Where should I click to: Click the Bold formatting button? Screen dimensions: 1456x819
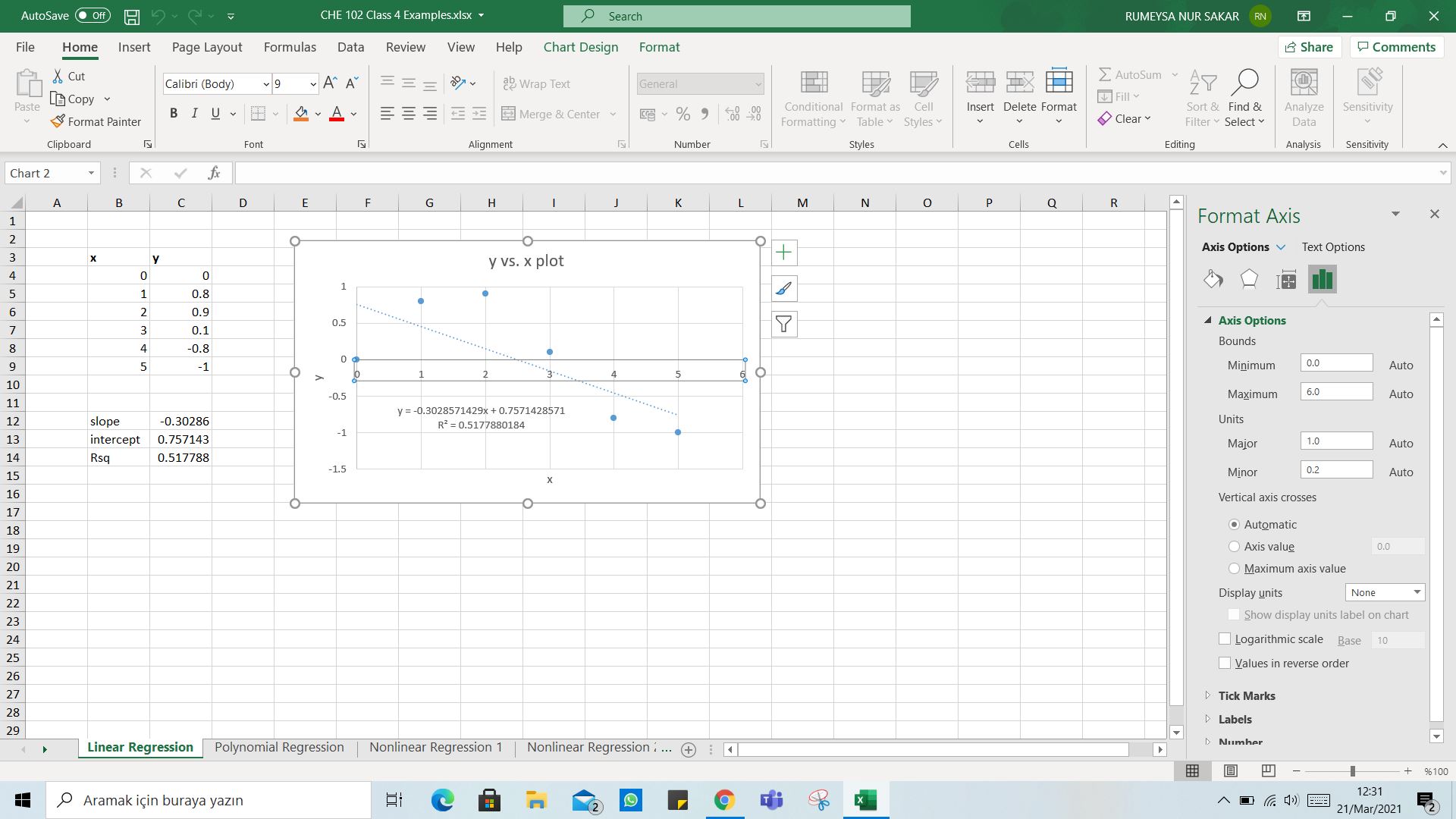point(174,114)
